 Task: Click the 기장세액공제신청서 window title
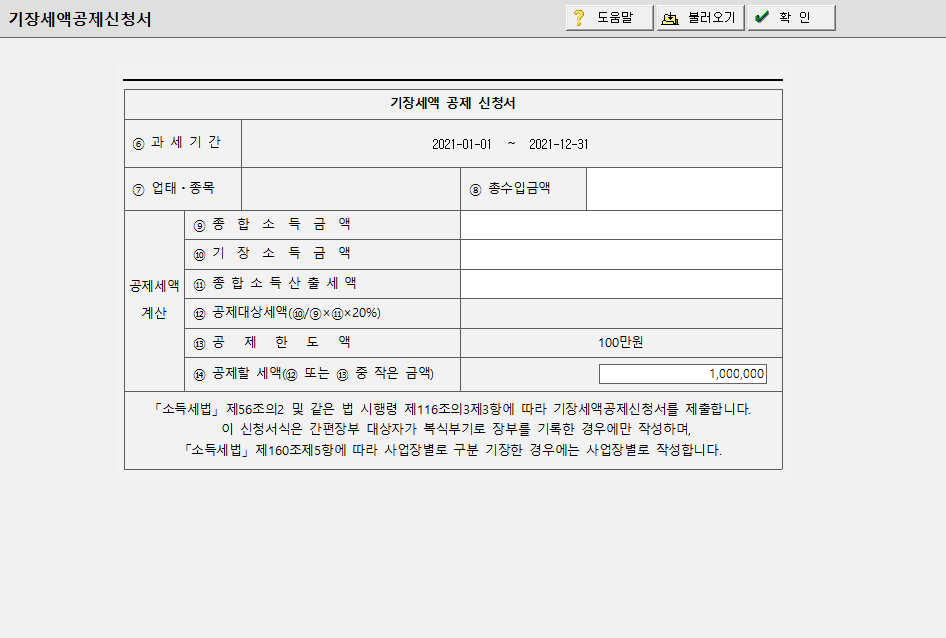click(x=80, y=19)
